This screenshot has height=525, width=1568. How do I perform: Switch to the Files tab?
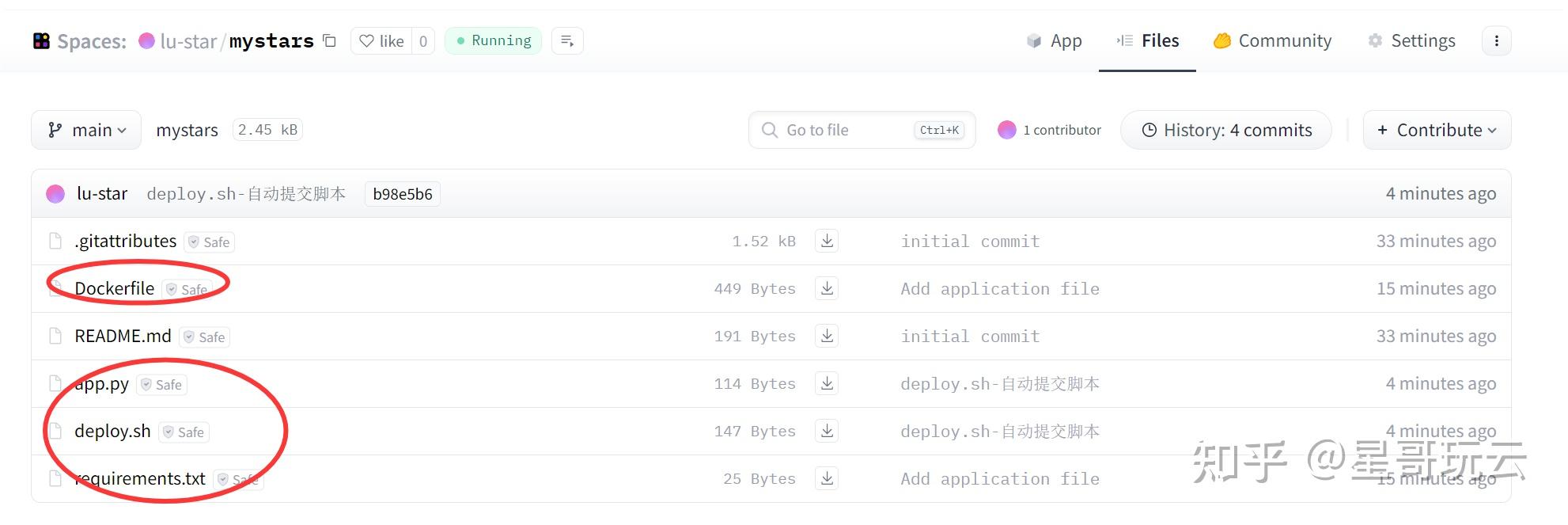point(1147,40)
